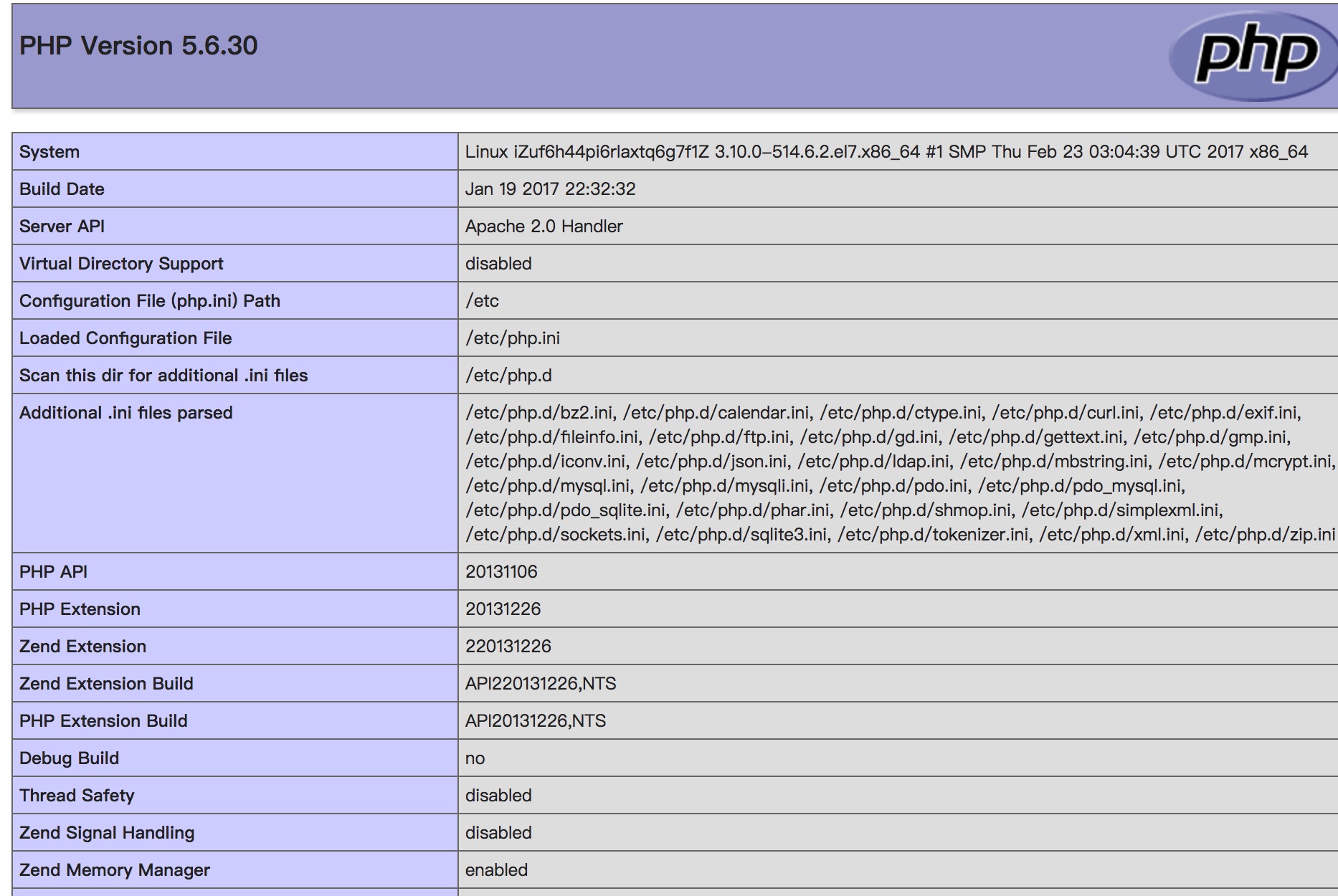Click the 'API20131226,NTS' value
The image size is (1338, 896).
(536, 721)
